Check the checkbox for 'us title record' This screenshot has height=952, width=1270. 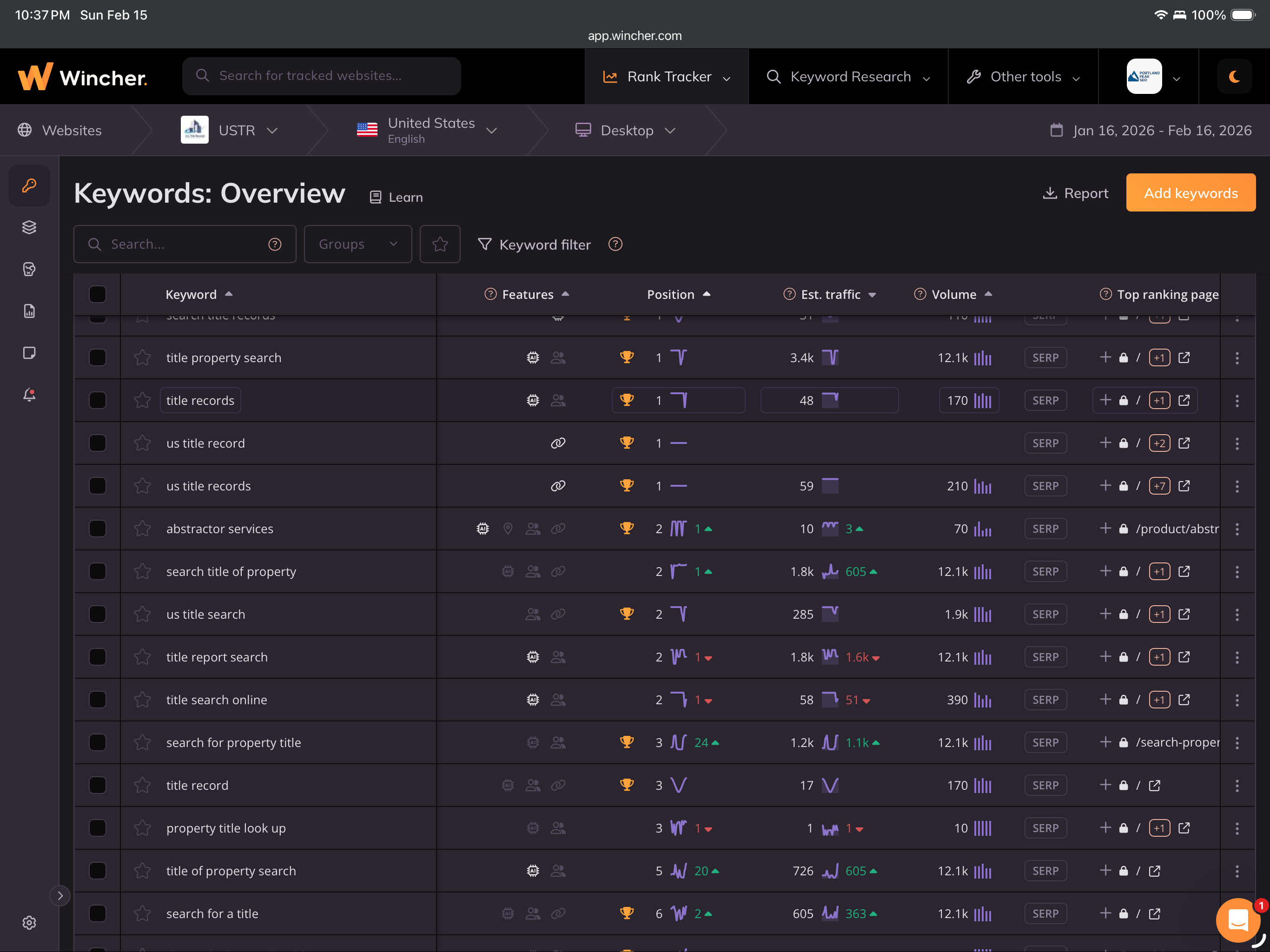click(98, 443)
